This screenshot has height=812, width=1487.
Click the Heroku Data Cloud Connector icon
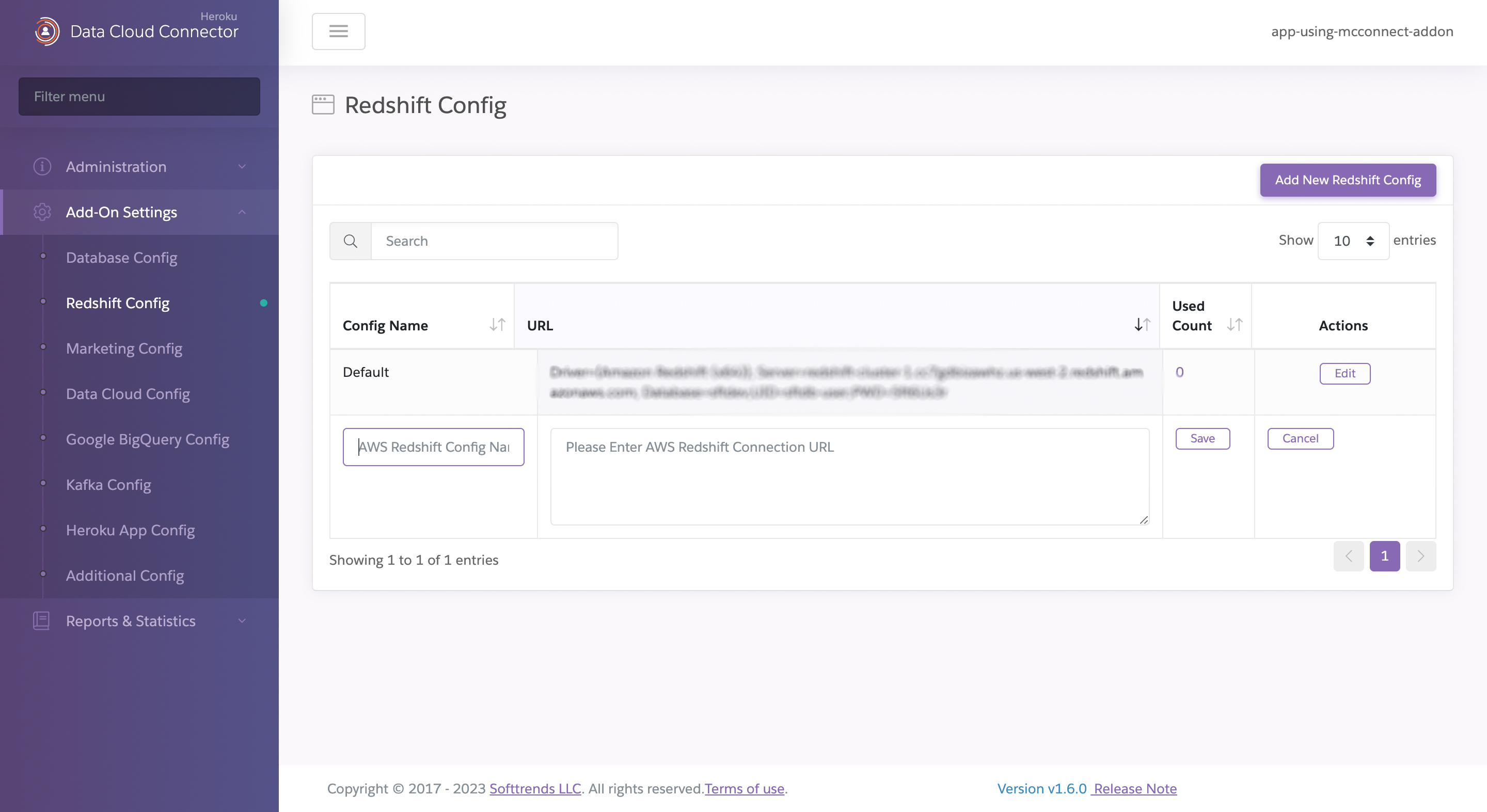[x=45, y=30]
